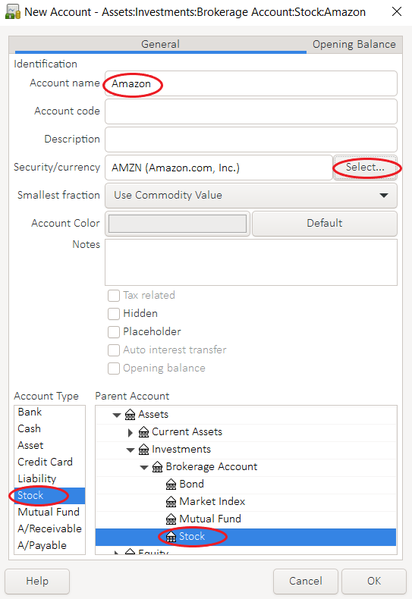Click the selected Stock parent account icon
The width and height of the screenshot is (412, 599).
(x=171, y=537)
